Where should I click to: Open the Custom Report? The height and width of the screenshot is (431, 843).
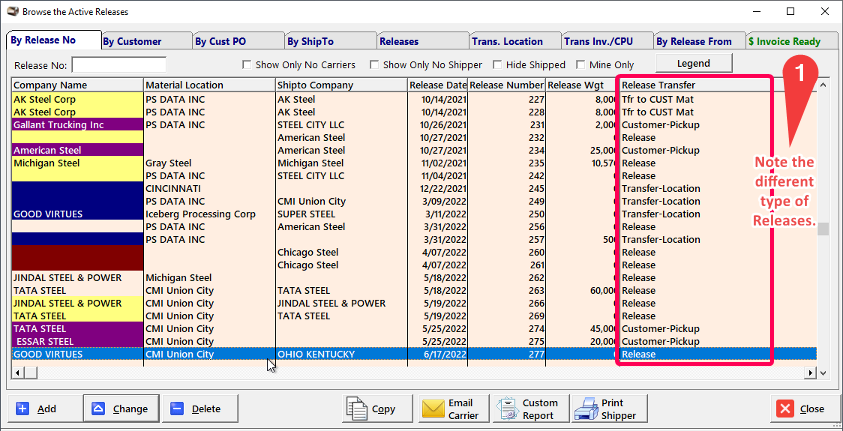click(531, 408)
